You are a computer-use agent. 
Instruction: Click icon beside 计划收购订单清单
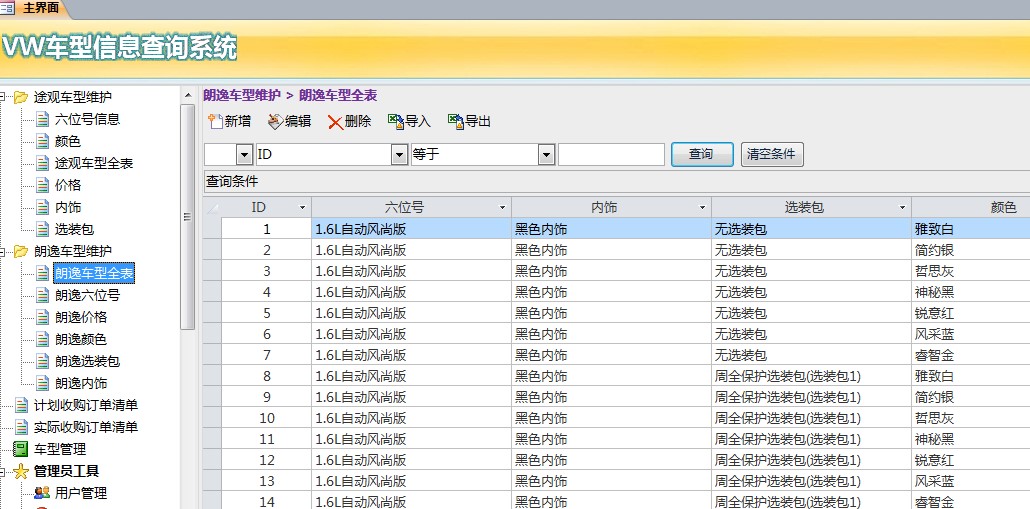coord(22,405)
